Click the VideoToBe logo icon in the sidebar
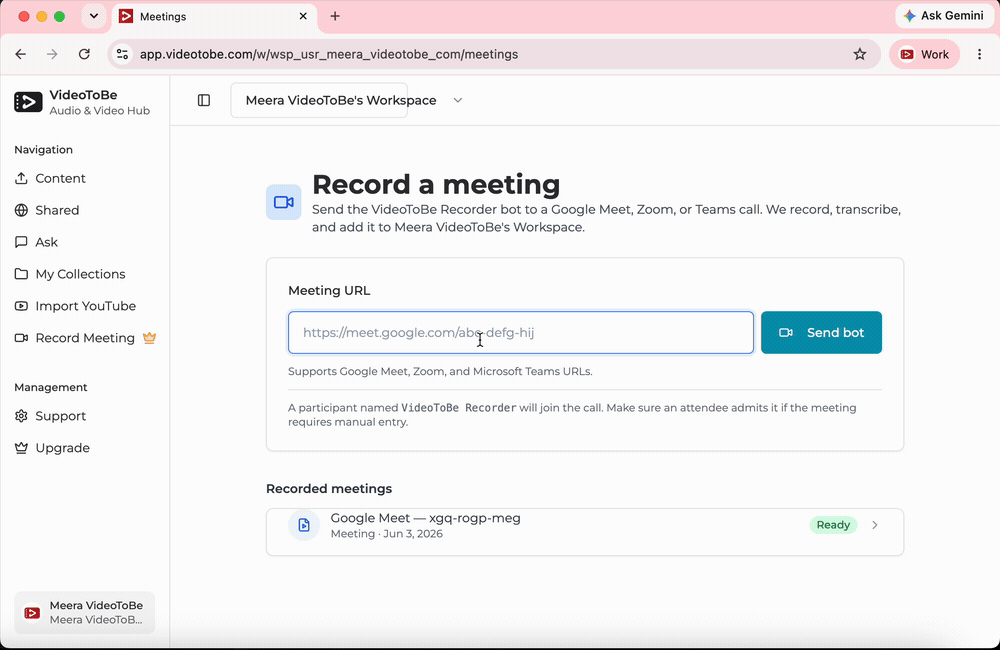This screenshot has width=1000, height=650. [x=28, y=102]
